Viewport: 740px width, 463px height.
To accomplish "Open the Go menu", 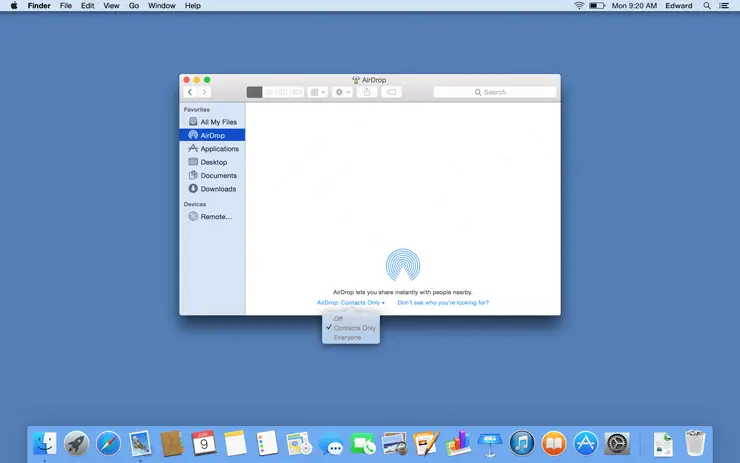I will 134,6.
